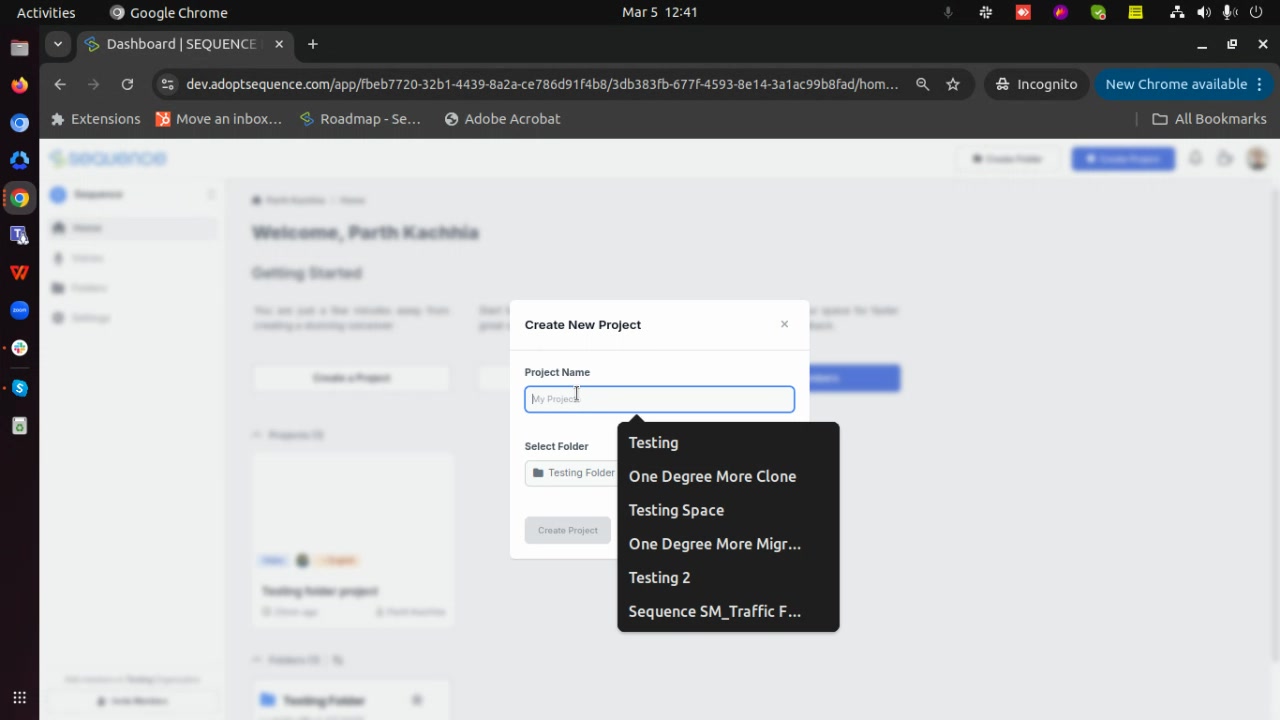The width and height of the screenshot is (1280, 720).
Task: Reload the page with the refresh icon
Action: tap(127, 85)
